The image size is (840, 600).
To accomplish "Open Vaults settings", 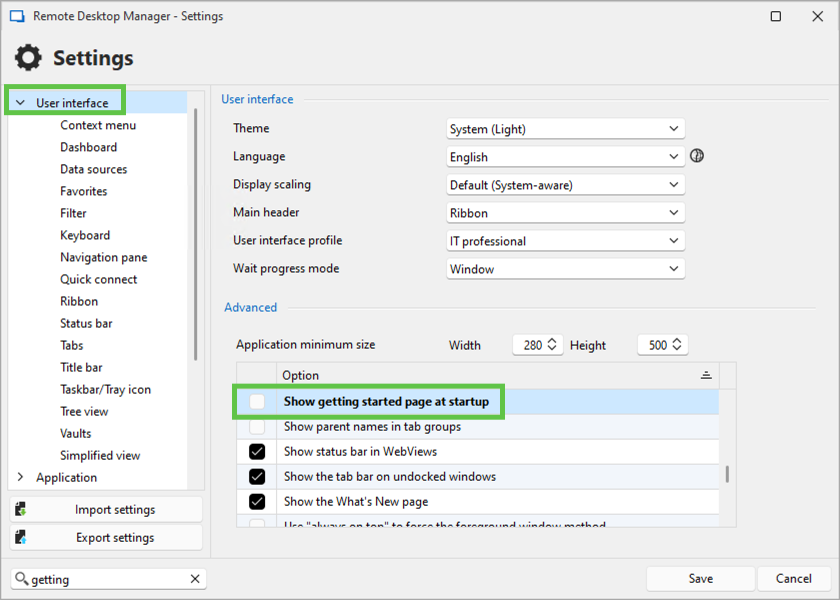I will click(76, 433).
